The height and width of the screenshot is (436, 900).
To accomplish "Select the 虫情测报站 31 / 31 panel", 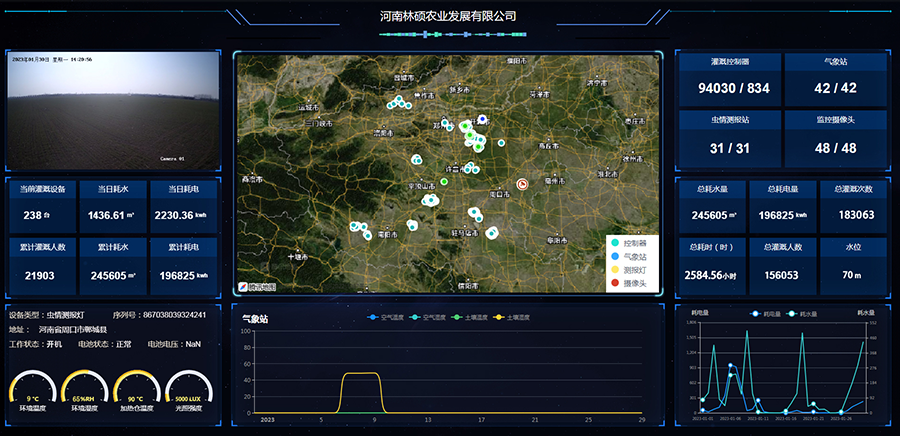I will point(730,135).
